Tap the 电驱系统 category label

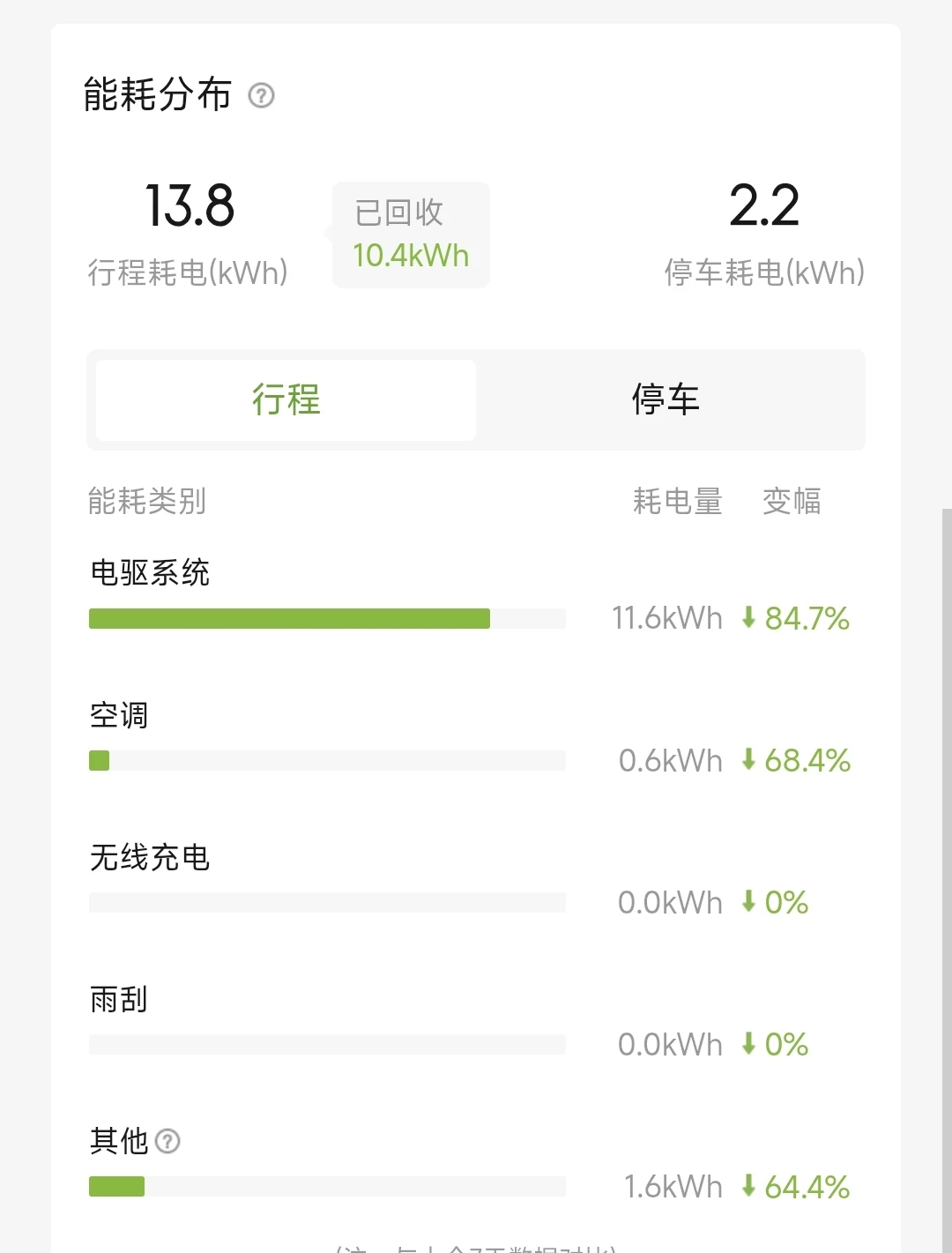pos(150,572)
